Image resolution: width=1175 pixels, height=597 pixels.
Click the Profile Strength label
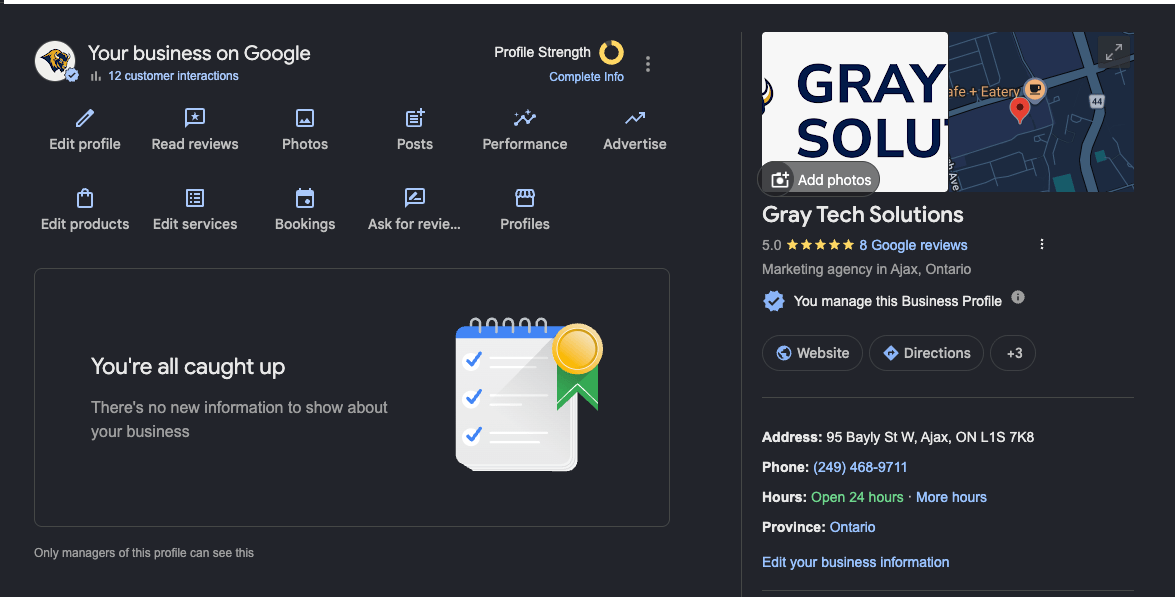543,52
